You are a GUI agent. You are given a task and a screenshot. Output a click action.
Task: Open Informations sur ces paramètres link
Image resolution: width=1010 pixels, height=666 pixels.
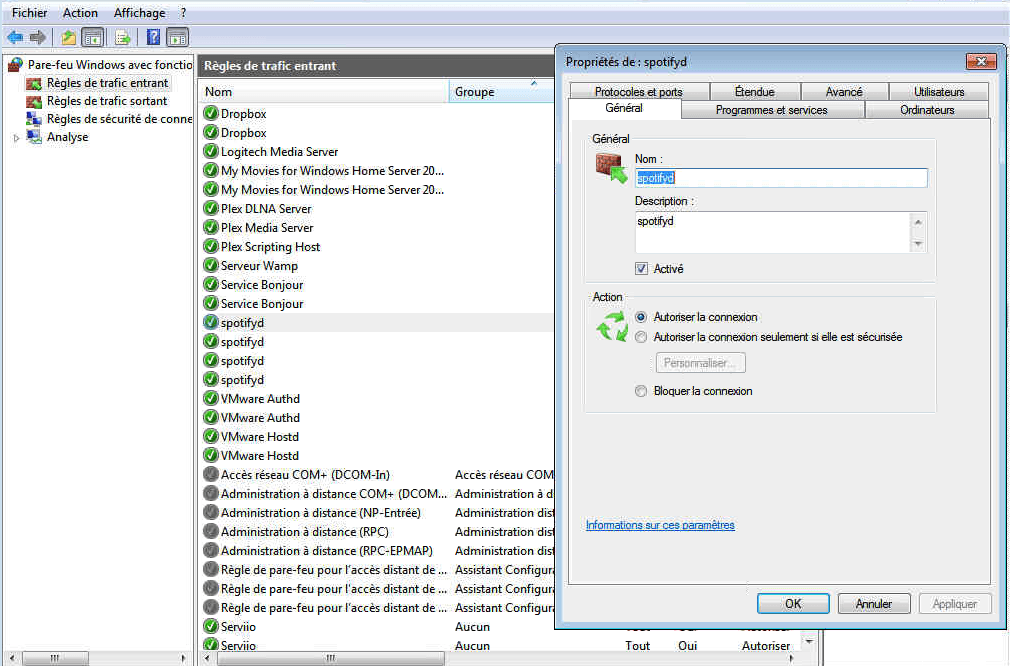coord(660,525)
